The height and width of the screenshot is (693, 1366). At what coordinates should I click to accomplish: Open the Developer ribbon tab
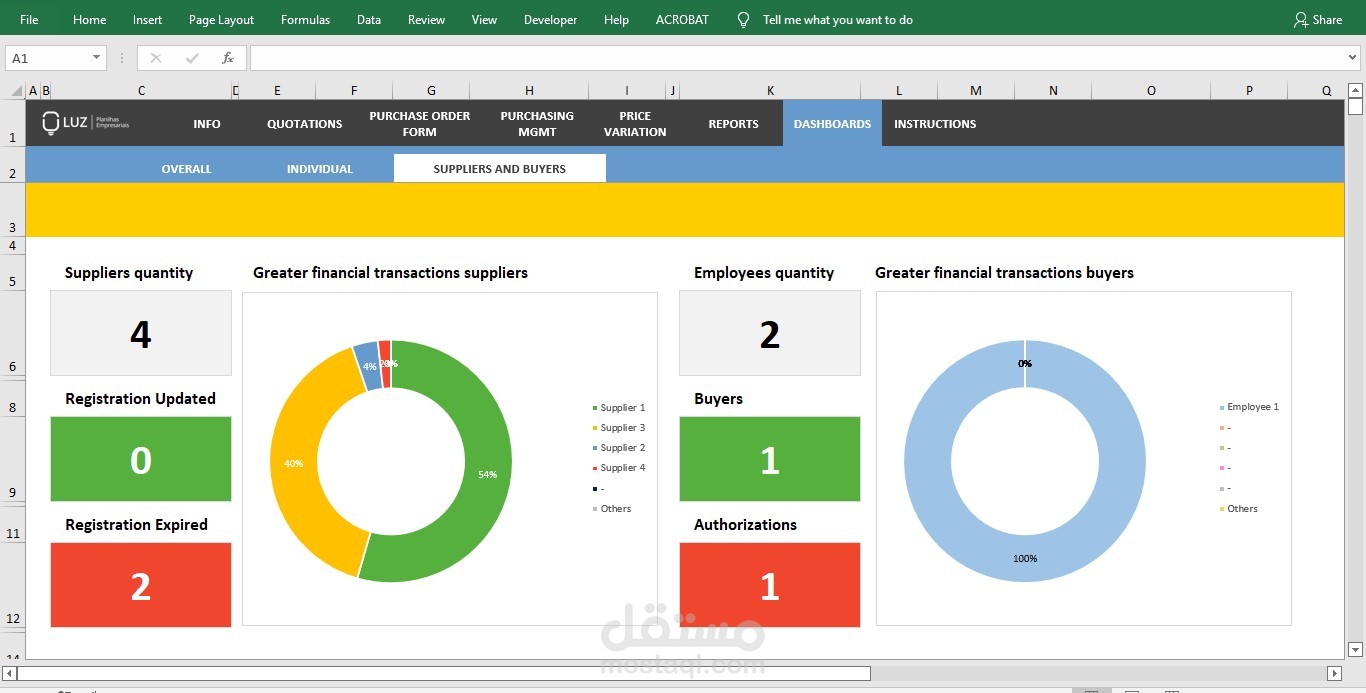click(x=550, y=19)
